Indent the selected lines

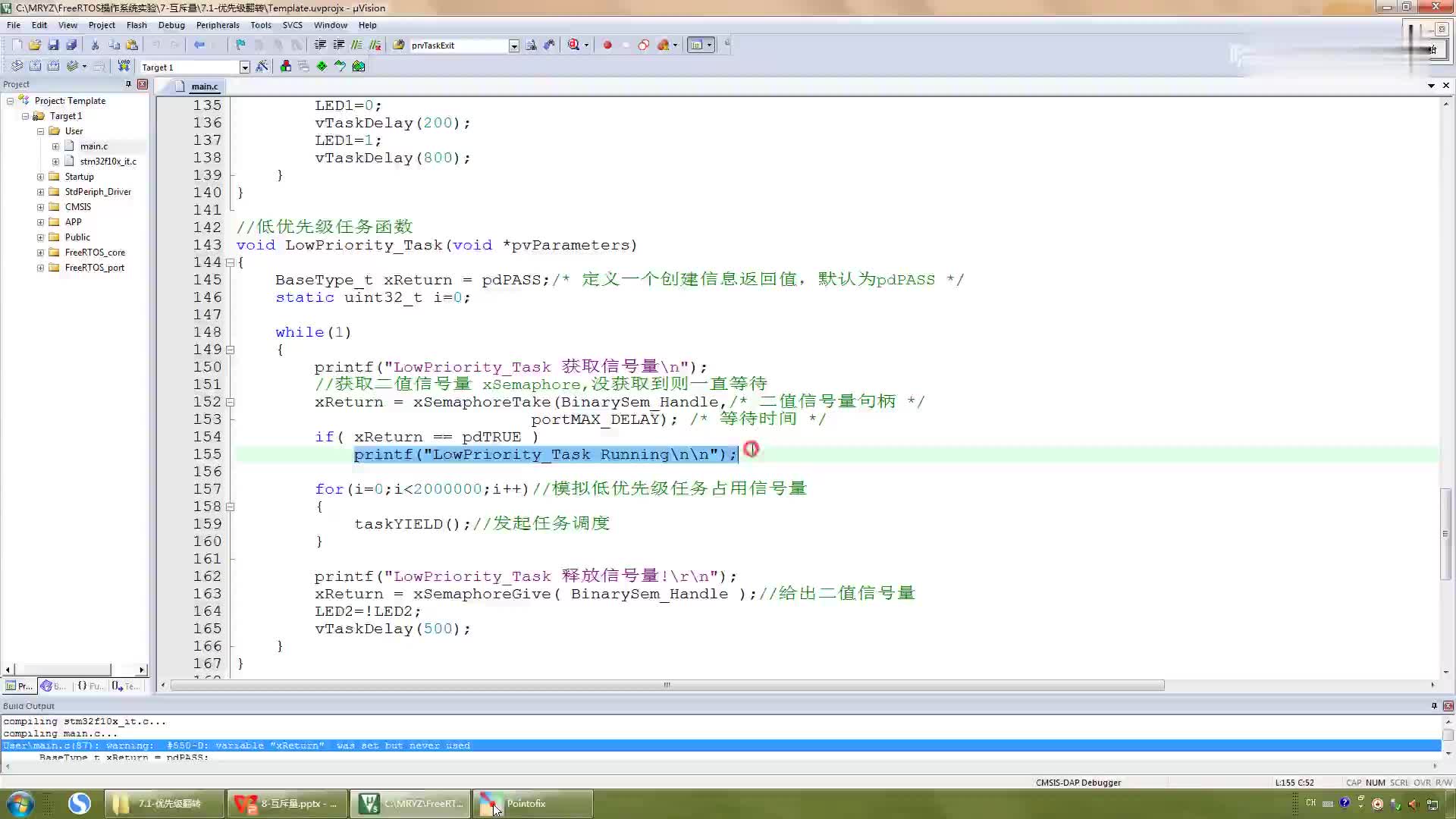320,45
